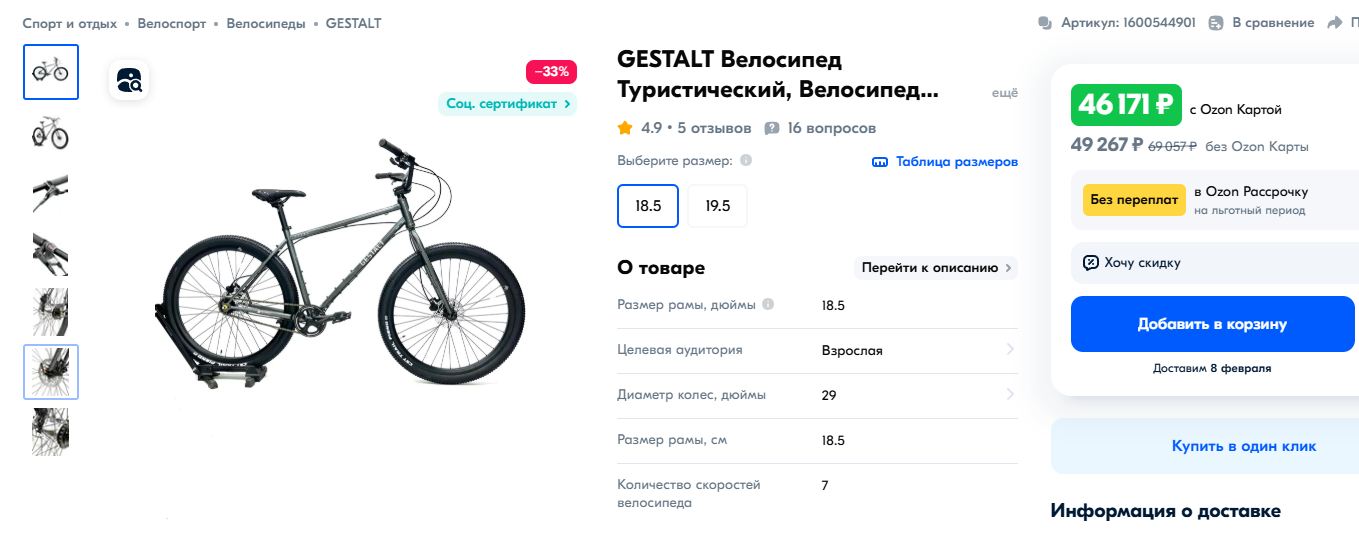Click the star rating icon

tap(625, 128)
